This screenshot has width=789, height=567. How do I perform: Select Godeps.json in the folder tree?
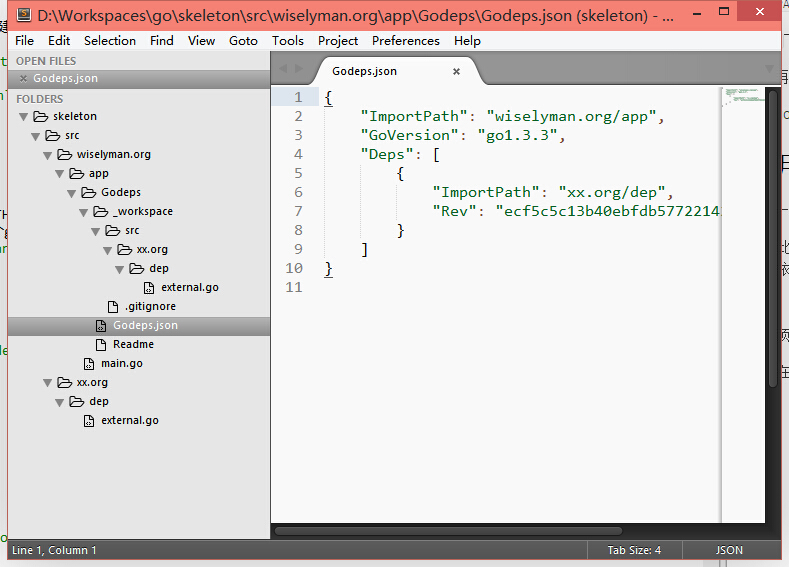point(145,326)
